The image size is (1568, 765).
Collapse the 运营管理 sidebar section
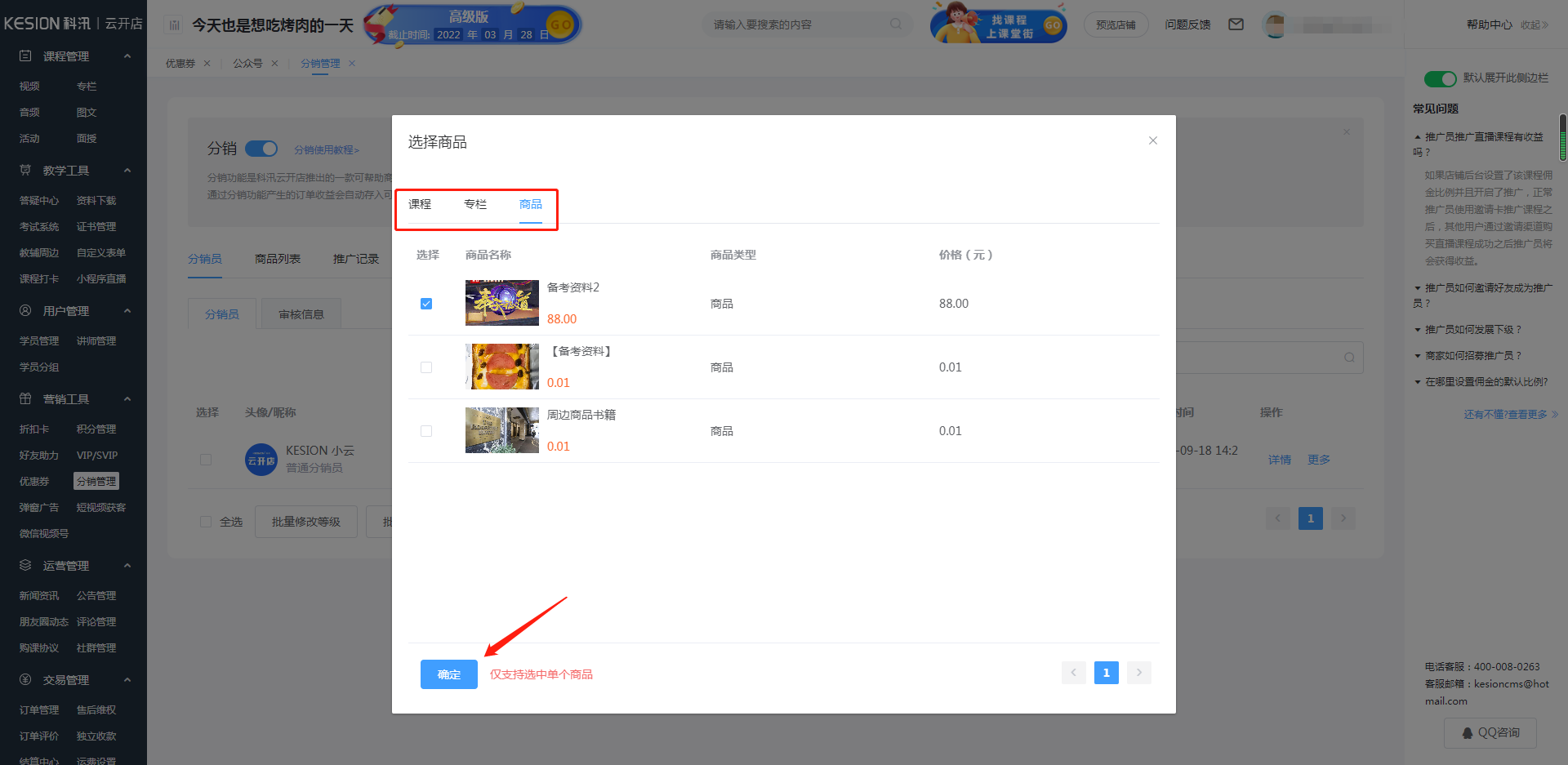click(127, 566)
